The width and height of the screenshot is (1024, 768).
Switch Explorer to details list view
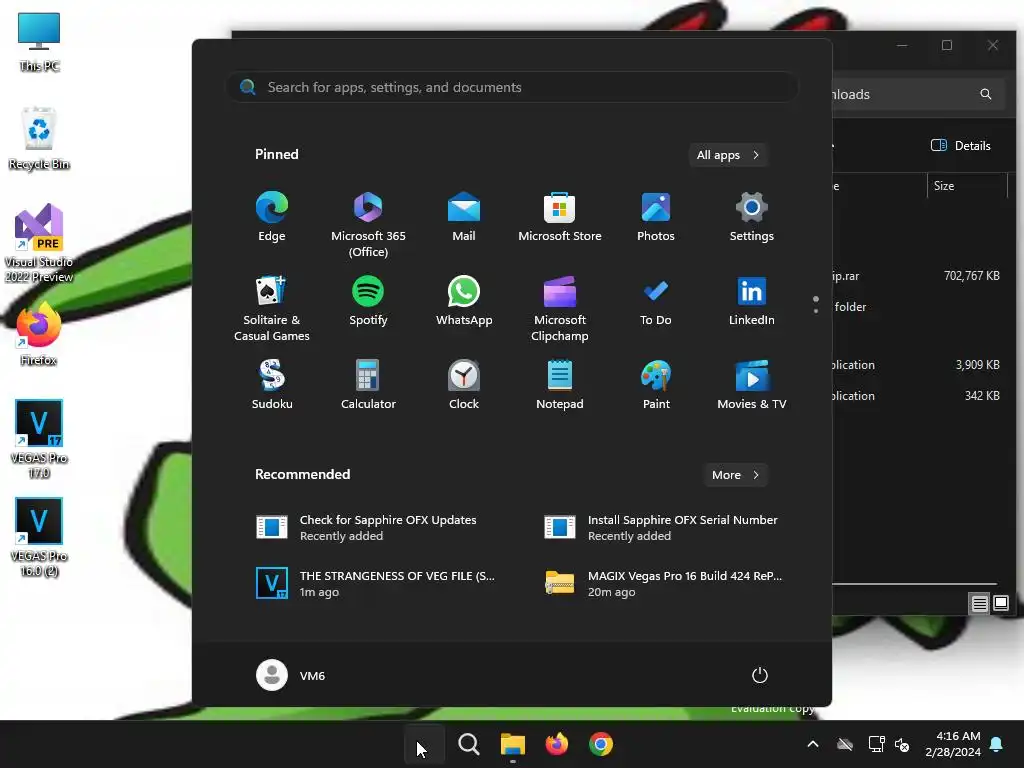979,603
